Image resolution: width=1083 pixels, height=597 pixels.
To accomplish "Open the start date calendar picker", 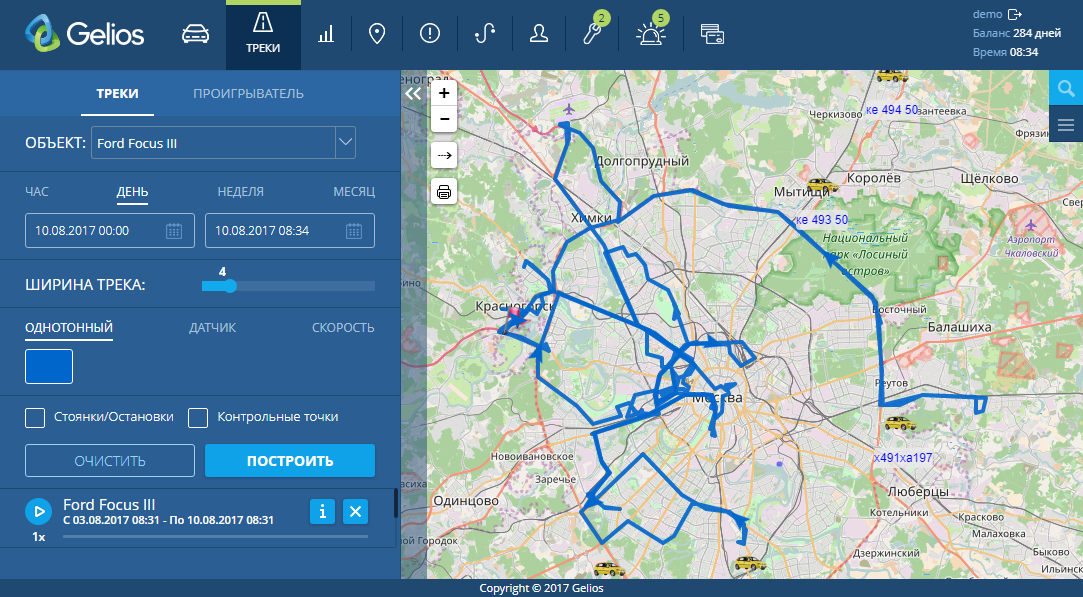I will [x=174, y=231].
